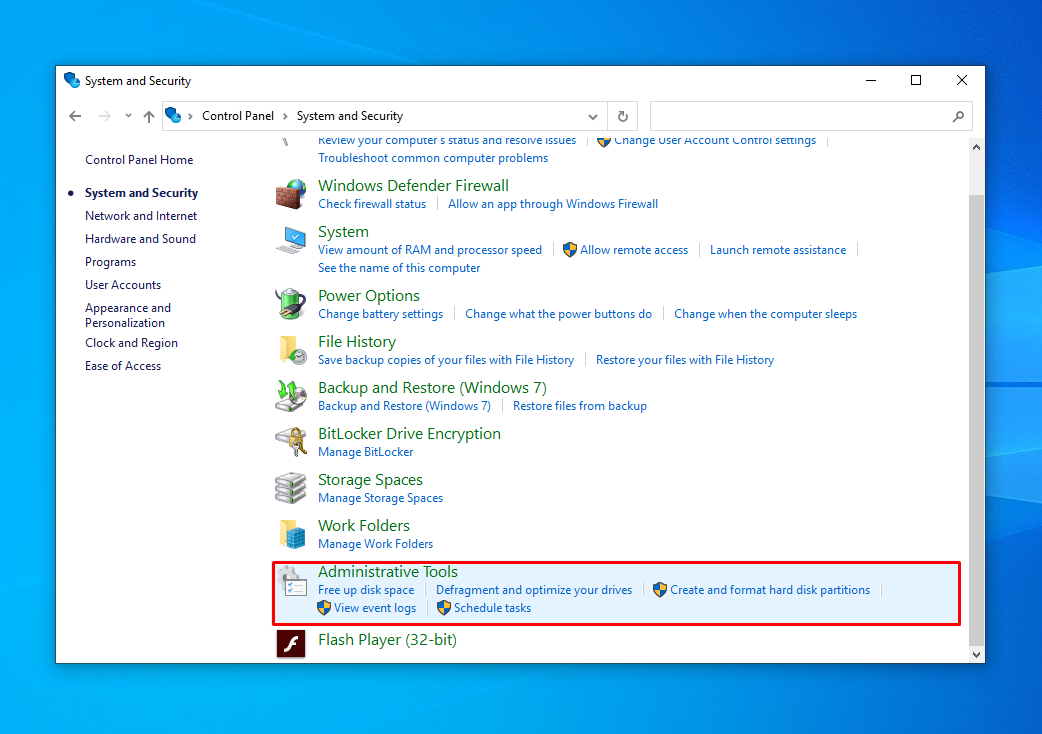Image resolution: width=1042 pixels, height=734 pixels.
Task: Open the File History folder clock icon
Action: pos(291,350)
